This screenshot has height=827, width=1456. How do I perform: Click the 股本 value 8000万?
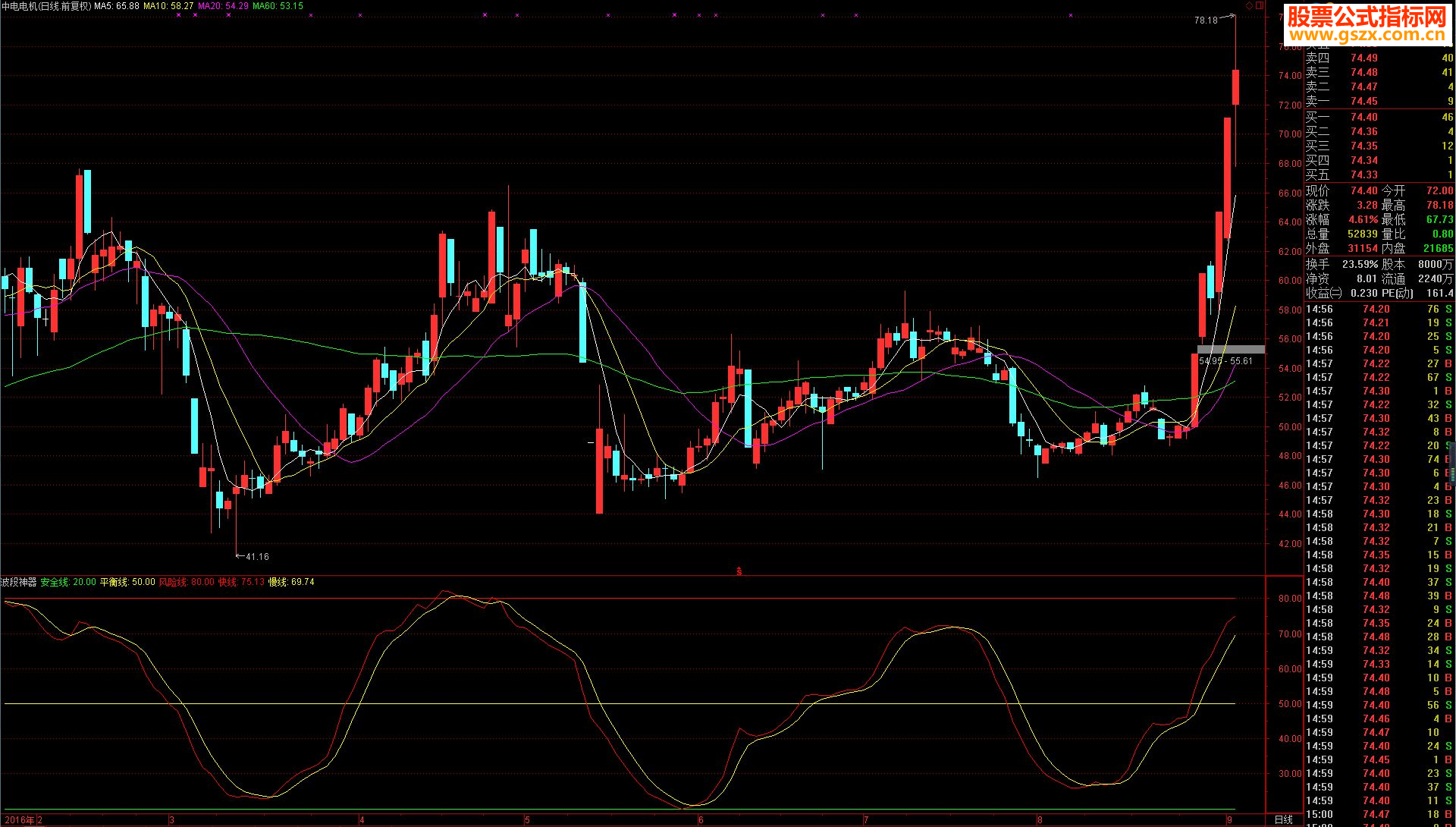pyautogui.click(x=1436, y=264)
